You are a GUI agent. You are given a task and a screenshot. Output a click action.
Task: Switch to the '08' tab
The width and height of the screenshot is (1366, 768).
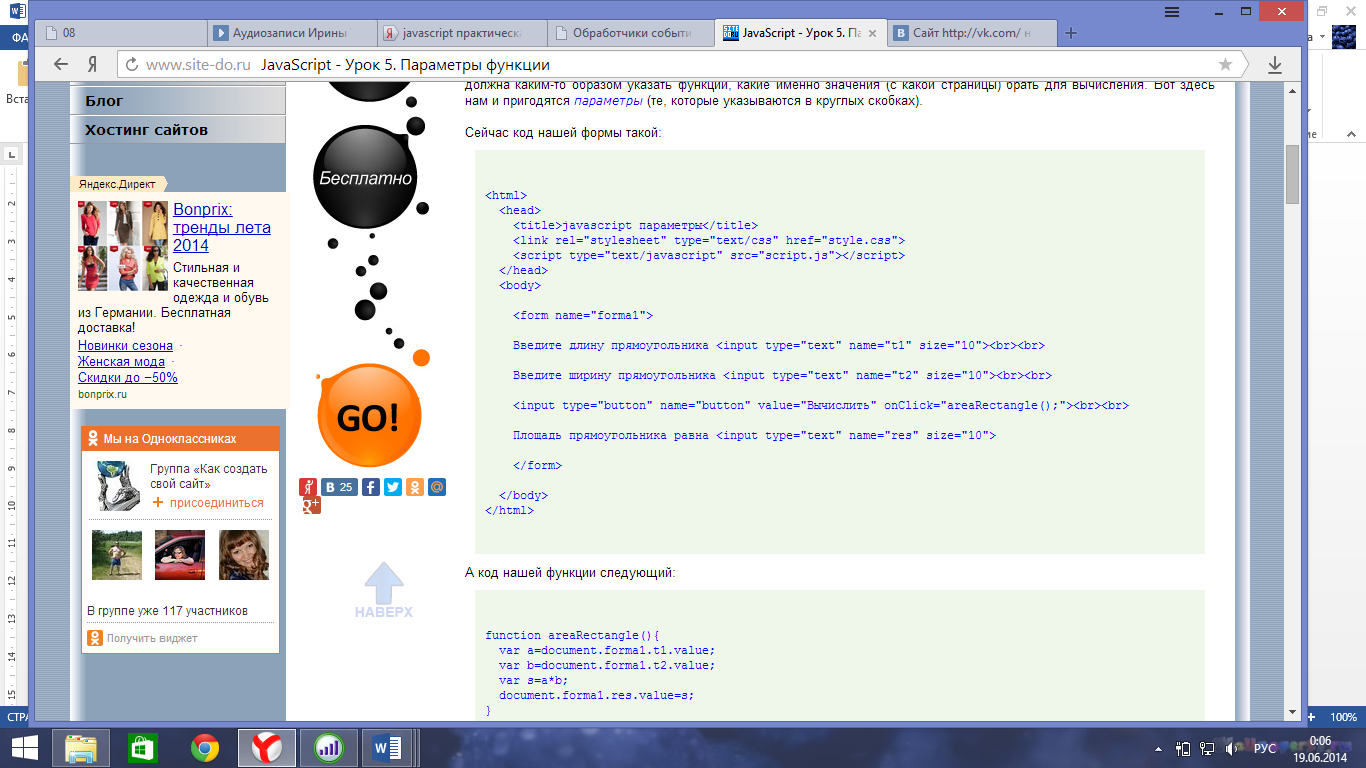pyautogui.click(x=121, y=33)
